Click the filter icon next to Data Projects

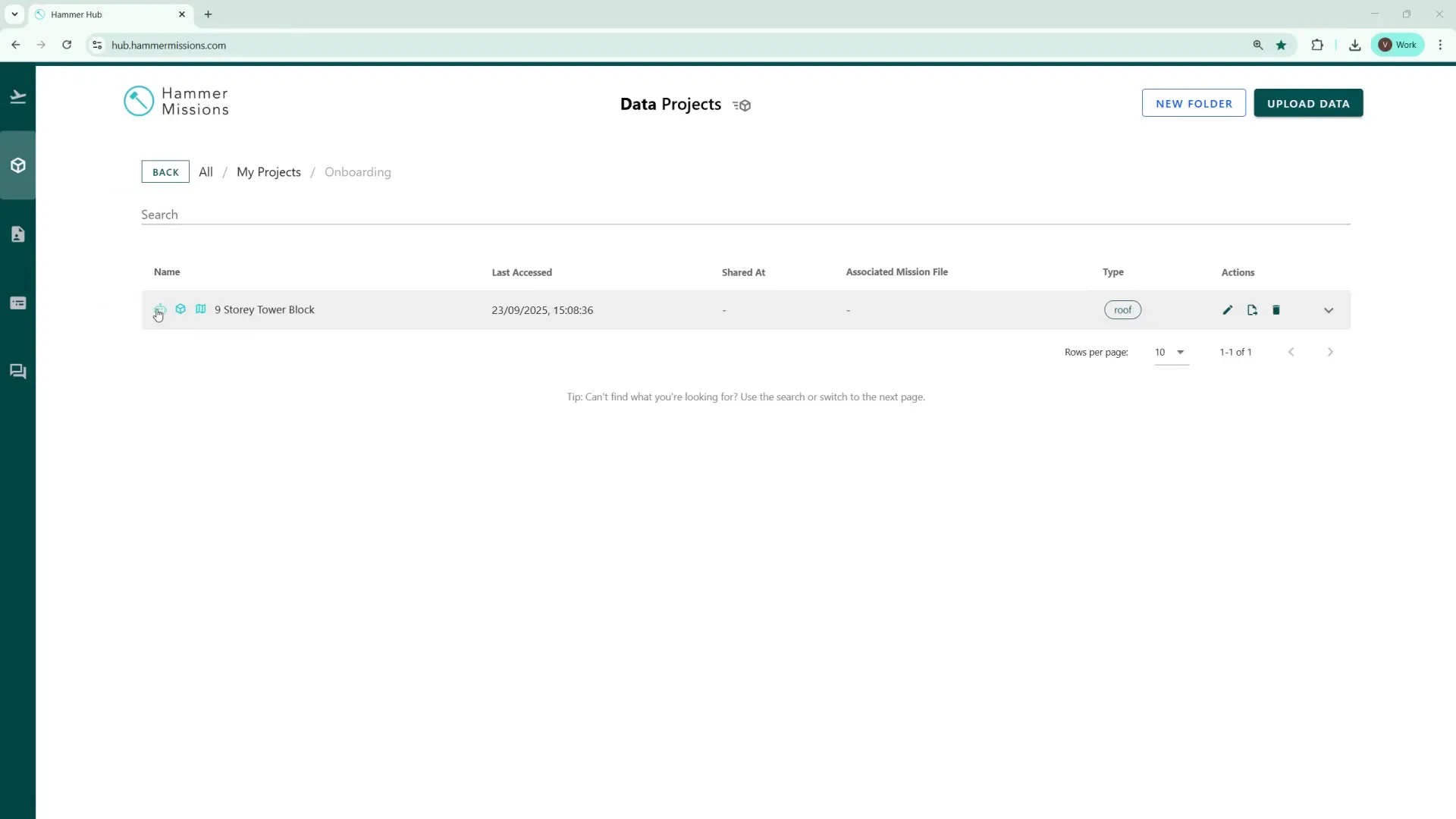(742, 105)
